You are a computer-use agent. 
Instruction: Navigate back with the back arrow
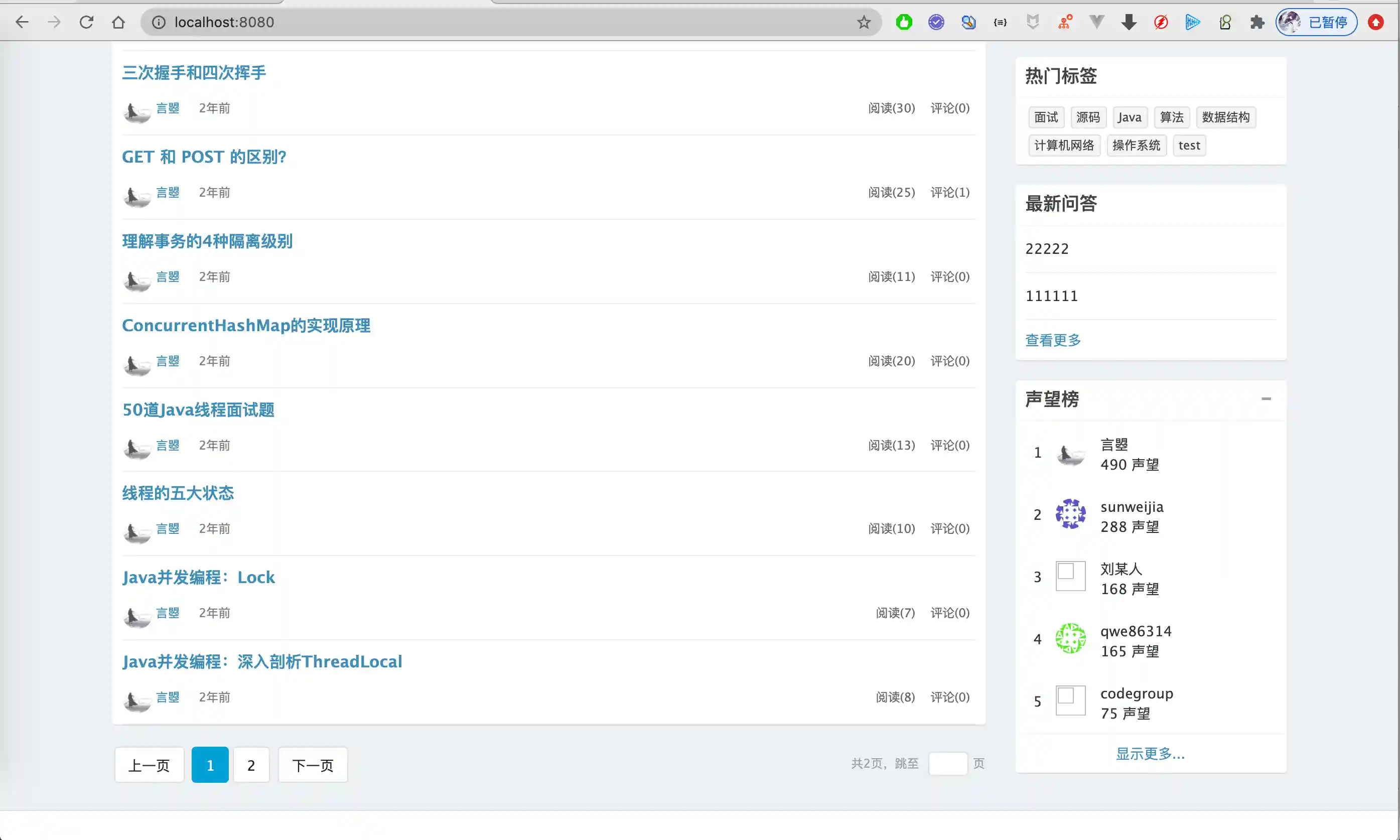point(23,22)
